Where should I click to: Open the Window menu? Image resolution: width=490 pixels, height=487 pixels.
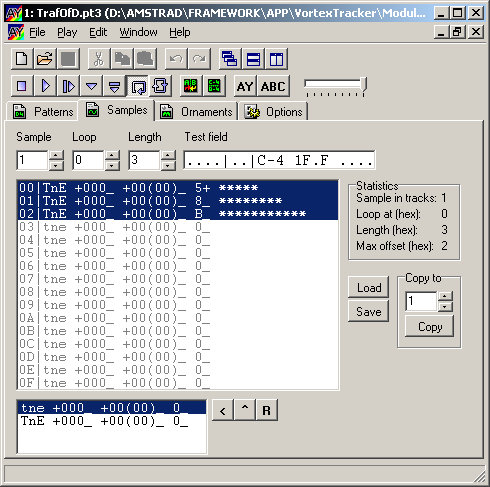click(138, 32)
